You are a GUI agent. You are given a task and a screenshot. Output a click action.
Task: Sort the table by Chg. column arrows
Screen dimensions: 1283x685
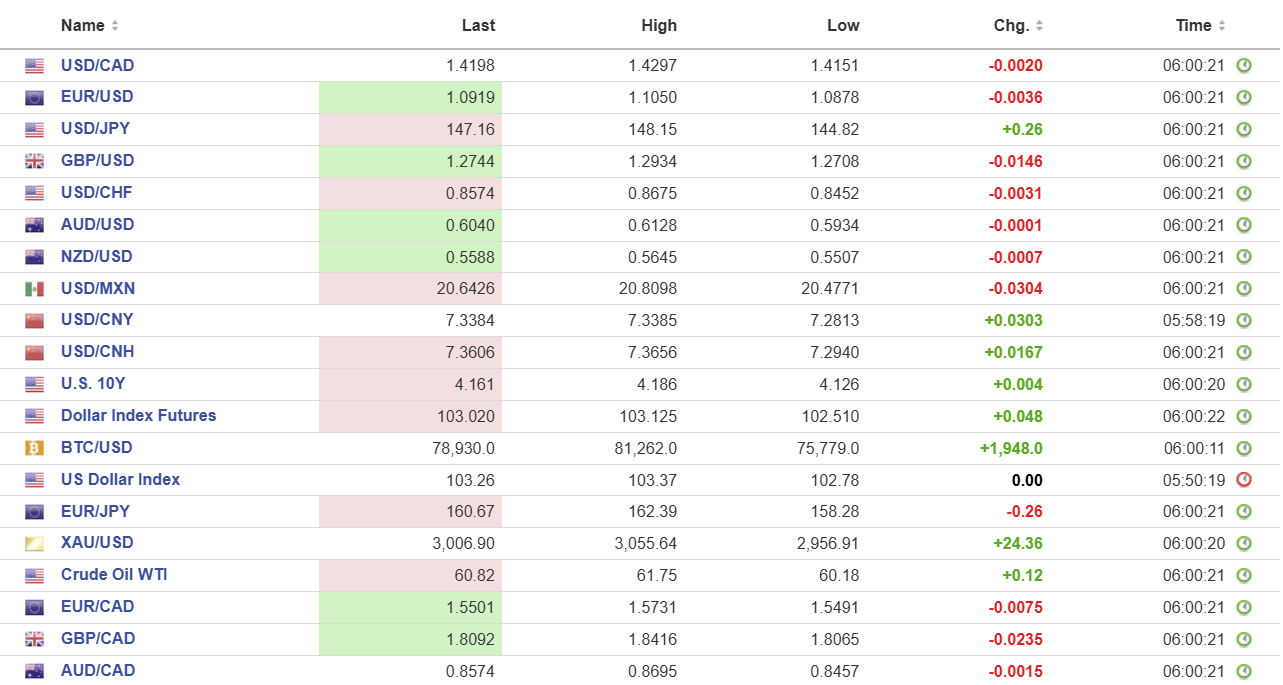(1039, 26)
